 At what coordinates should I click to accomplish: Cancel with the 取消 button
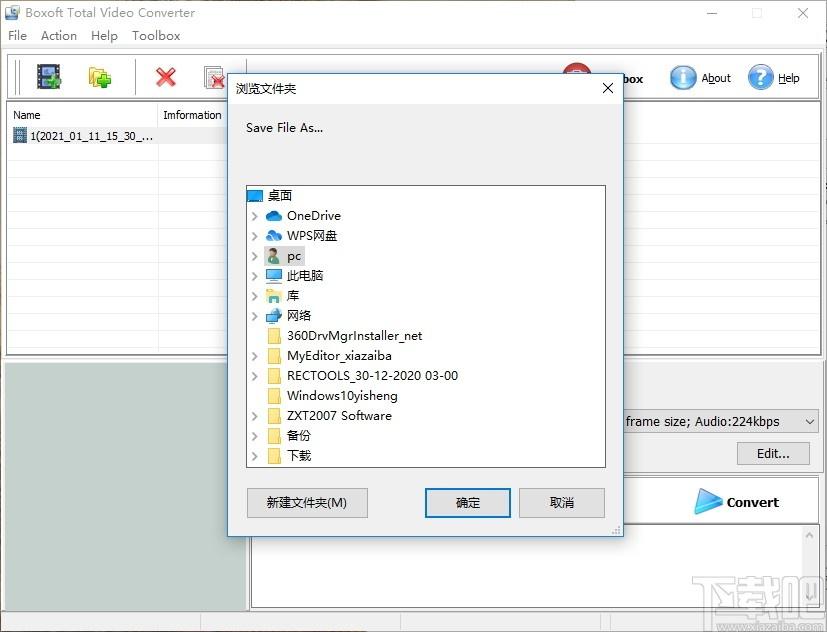click(562, 502)
